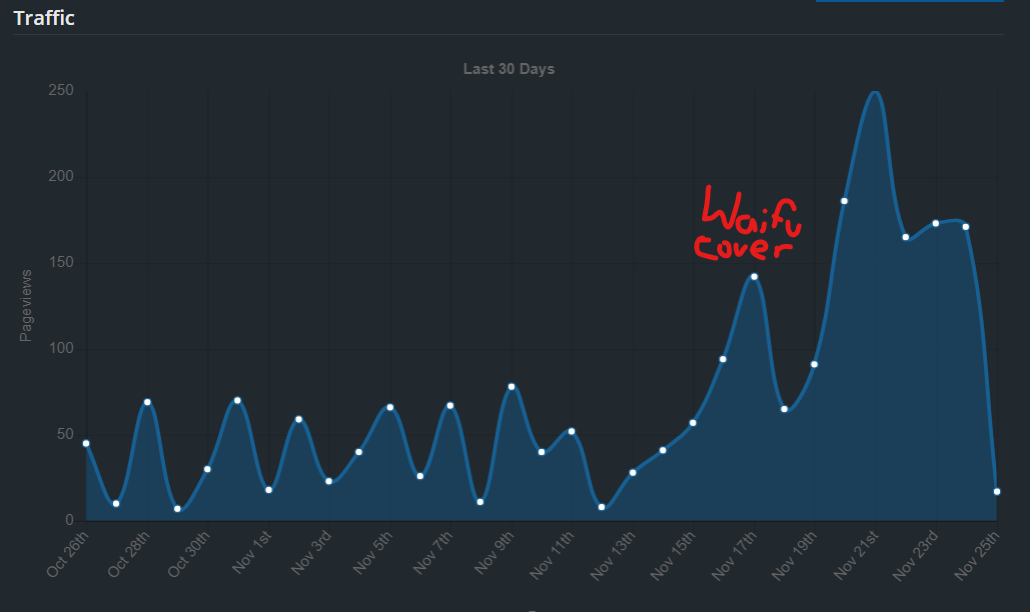Click the peak data point near 250 pageviews
Screen dimensions: 1030x612
tap(873, 92)
